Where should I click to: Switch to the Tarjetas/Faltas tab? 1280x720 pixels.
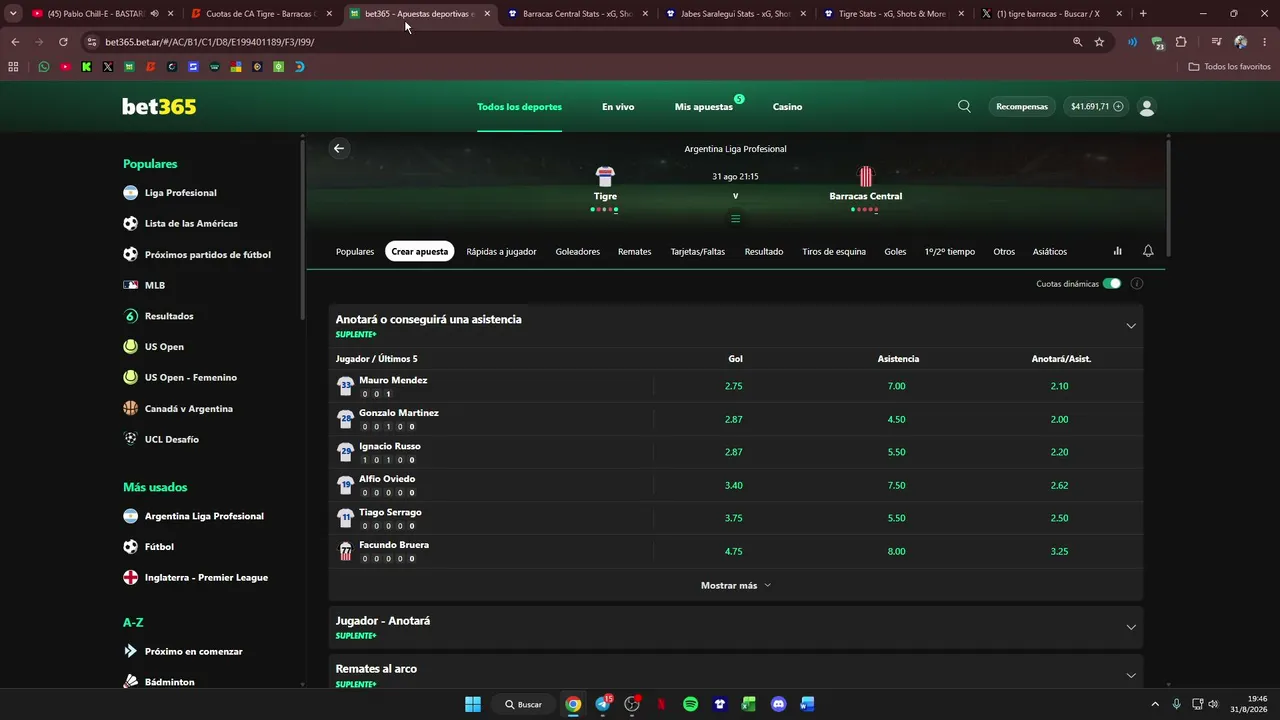[698, 251]
